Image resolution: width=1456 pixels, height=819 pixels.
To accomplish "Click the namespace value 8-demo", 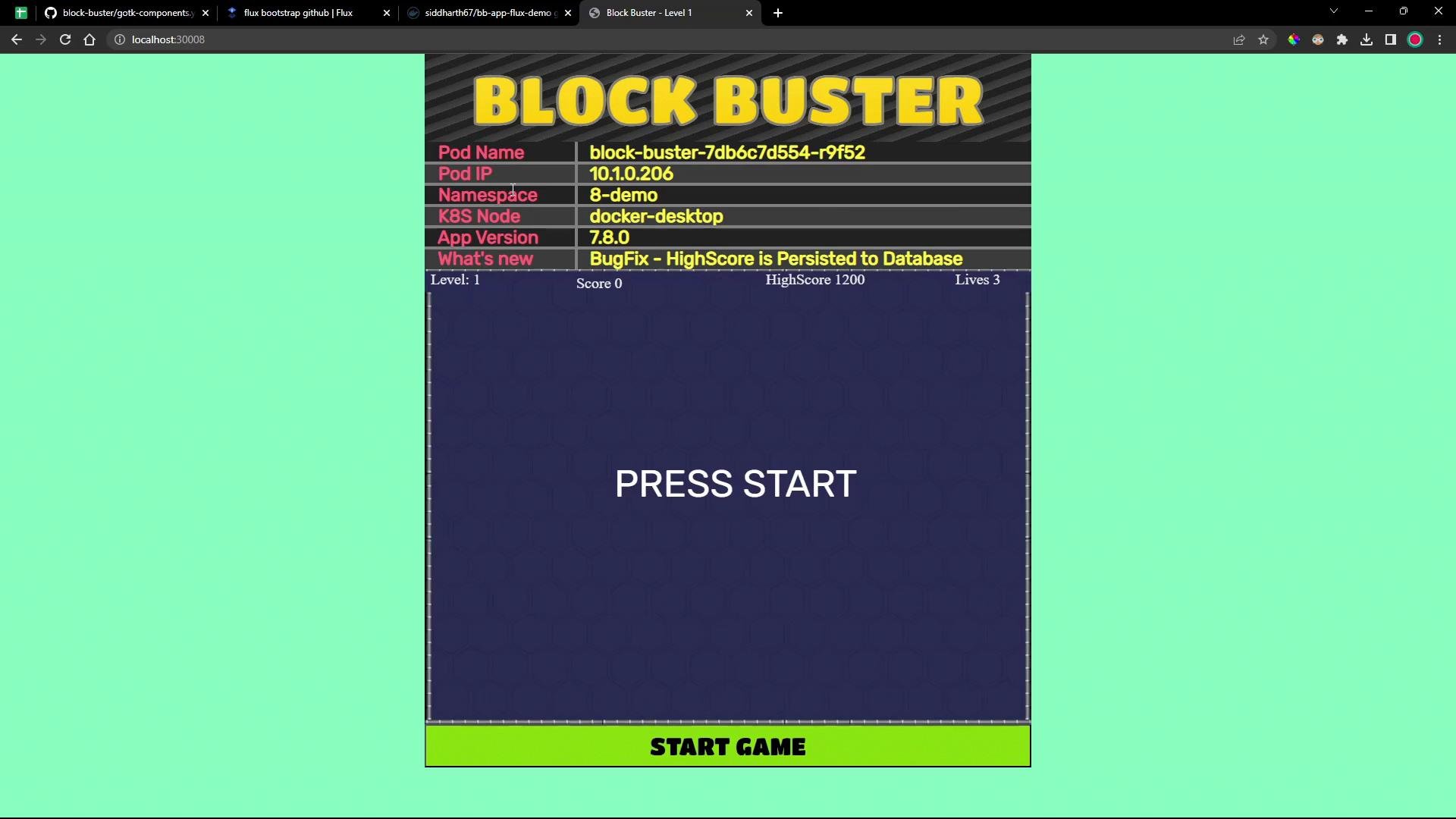I will click(623, 195).
